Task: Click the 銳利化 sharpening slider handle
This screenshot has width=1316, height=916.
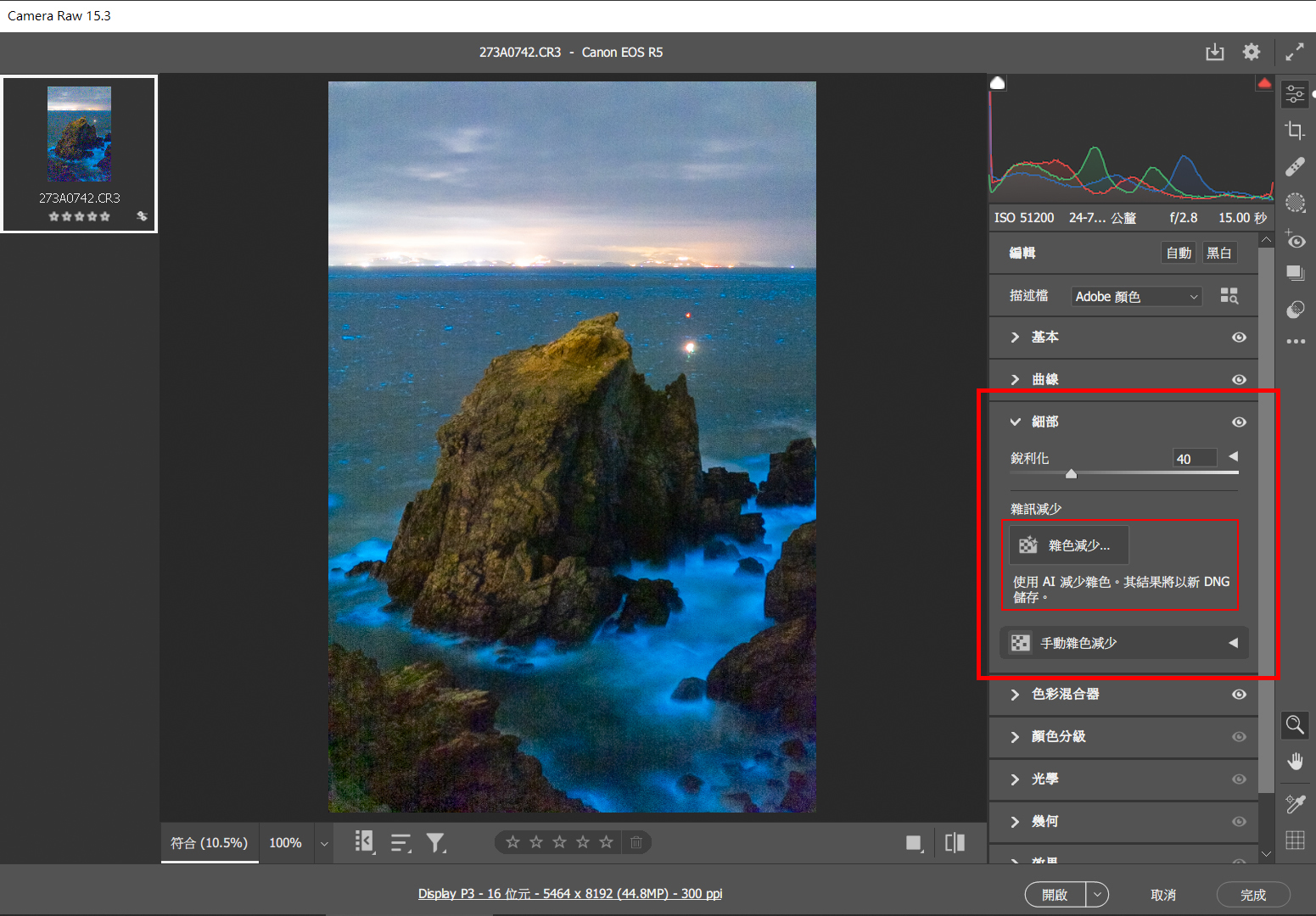Action: 1071,474
